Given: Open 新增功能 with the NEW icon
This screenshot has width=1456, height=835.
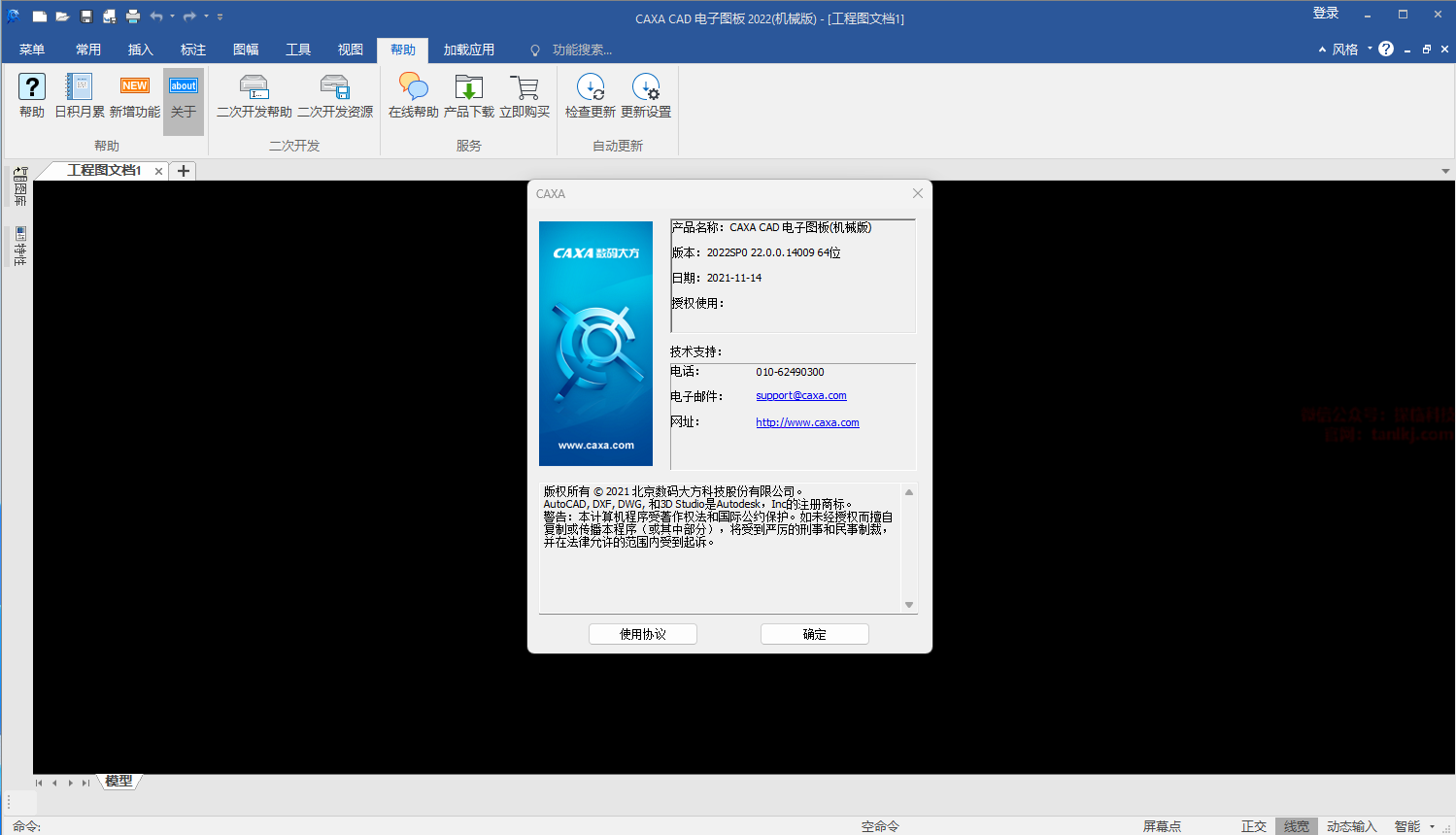Looking at the screenshot, I should coord(135,88).
